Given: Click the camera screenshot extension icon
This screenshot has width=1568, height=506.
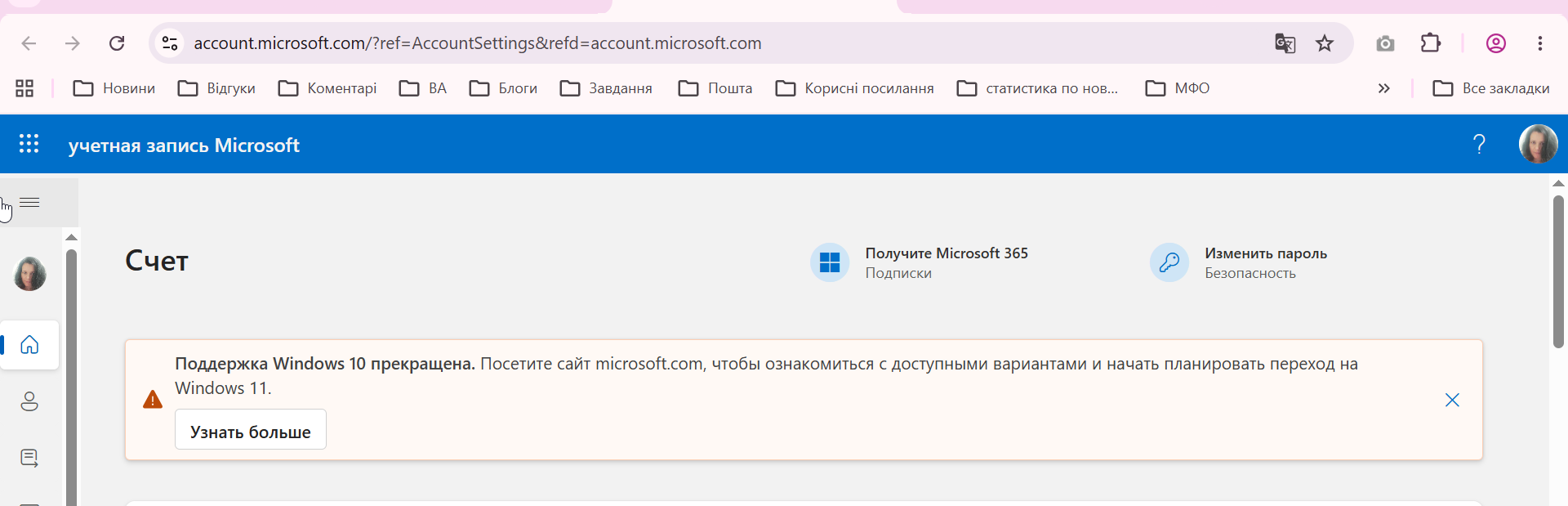Looking at the screenshot, I should (x=1385, y=43).
